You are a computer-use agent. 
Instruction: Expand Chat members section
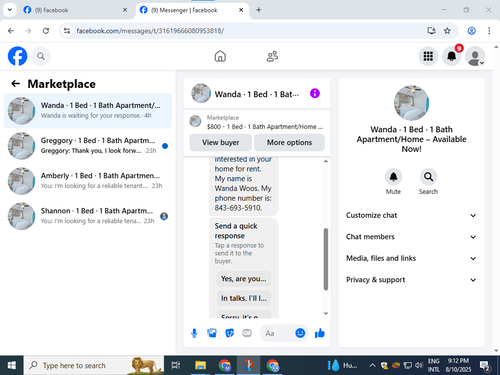(411, 237)
